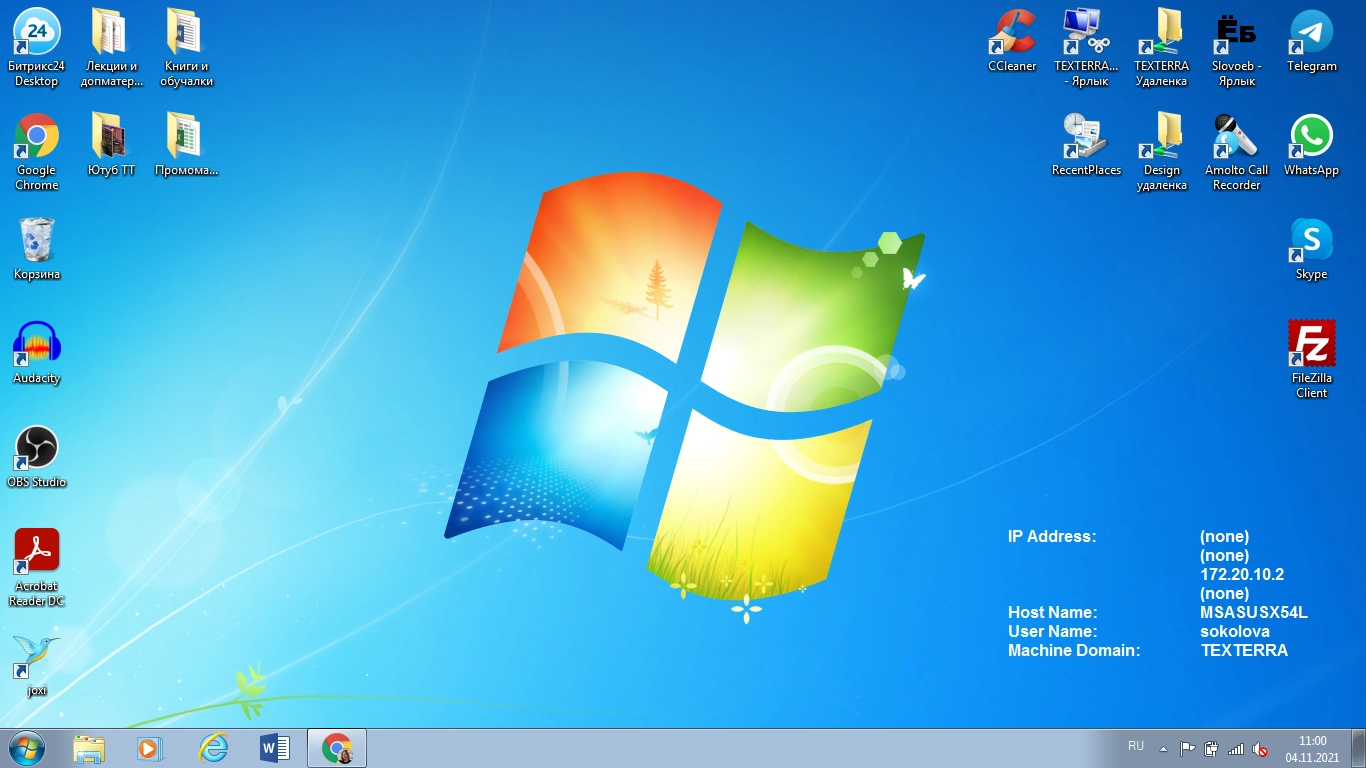Open Windows Explorer from the taskbar
Image resolution: width=1366 pixels, height=768 pixels.
(89, 748)
